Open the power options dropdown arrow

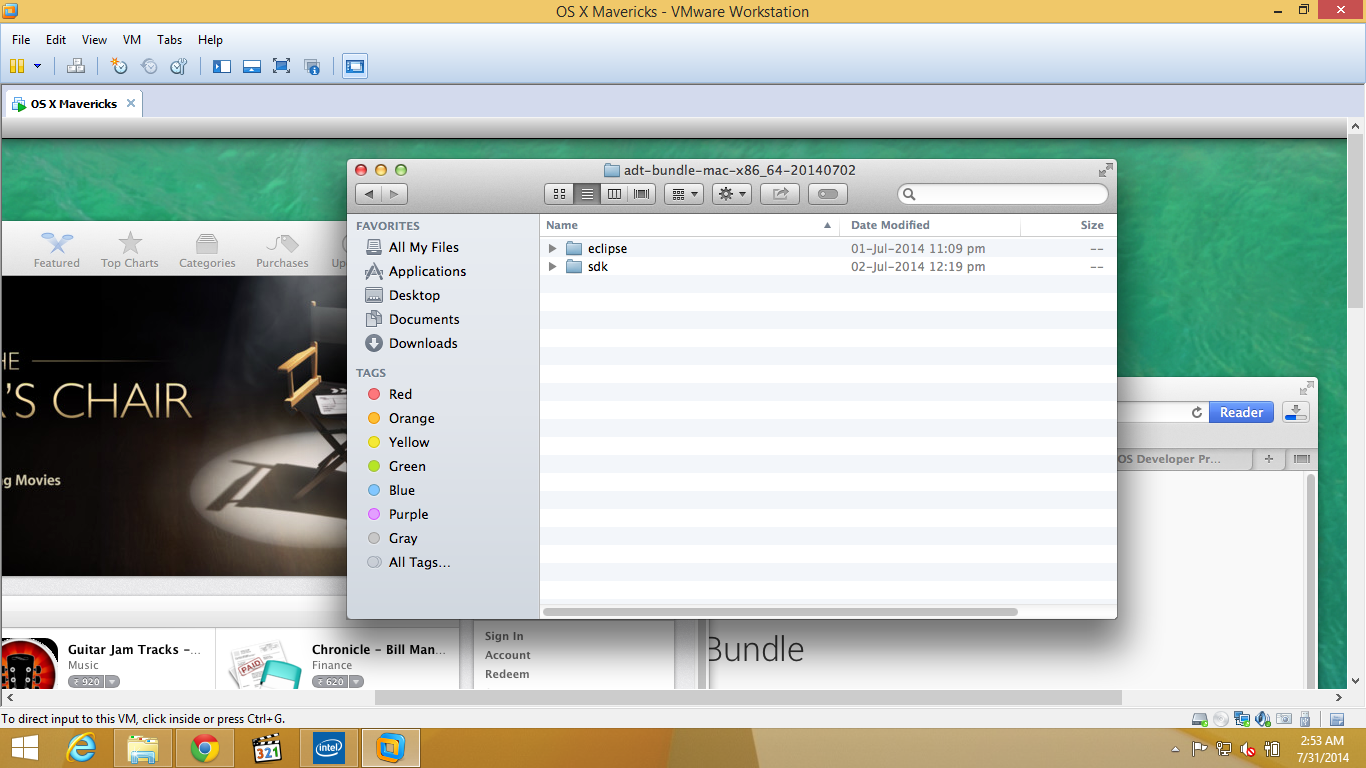pos(38,66)
